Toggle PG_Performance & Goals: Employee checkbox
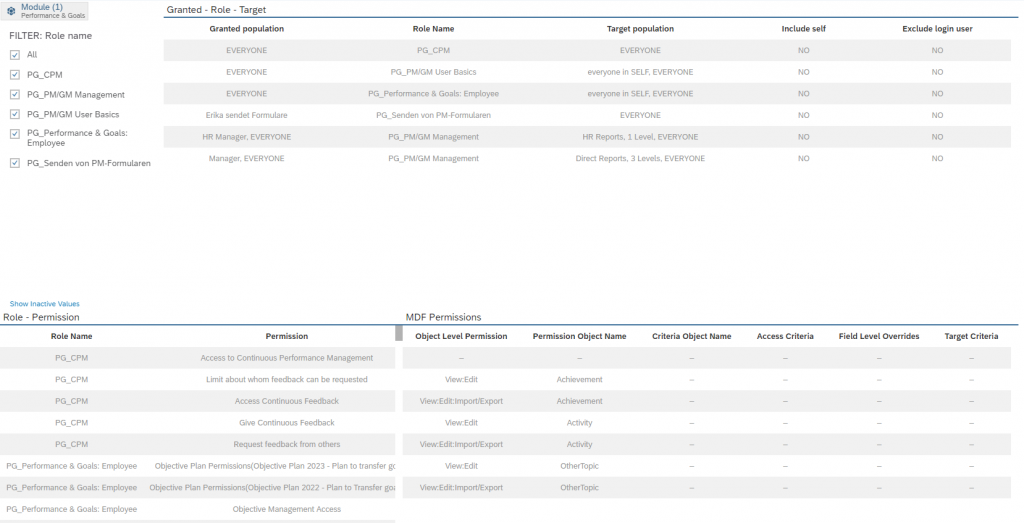Image resolution: width=1024 pixels, height=523 pixels. (x=15, y=134)
